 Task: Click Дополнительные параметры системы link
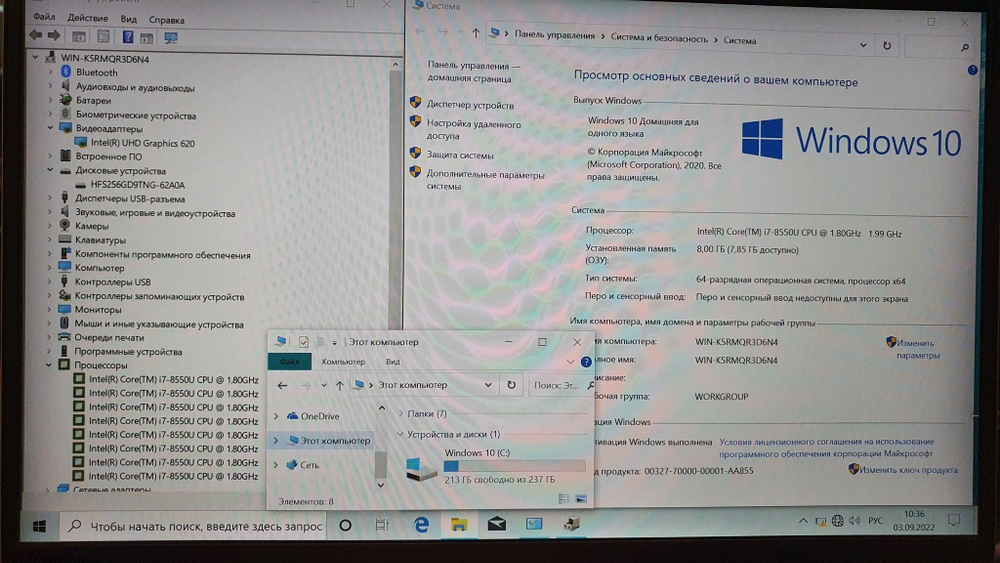coord(485,180)
